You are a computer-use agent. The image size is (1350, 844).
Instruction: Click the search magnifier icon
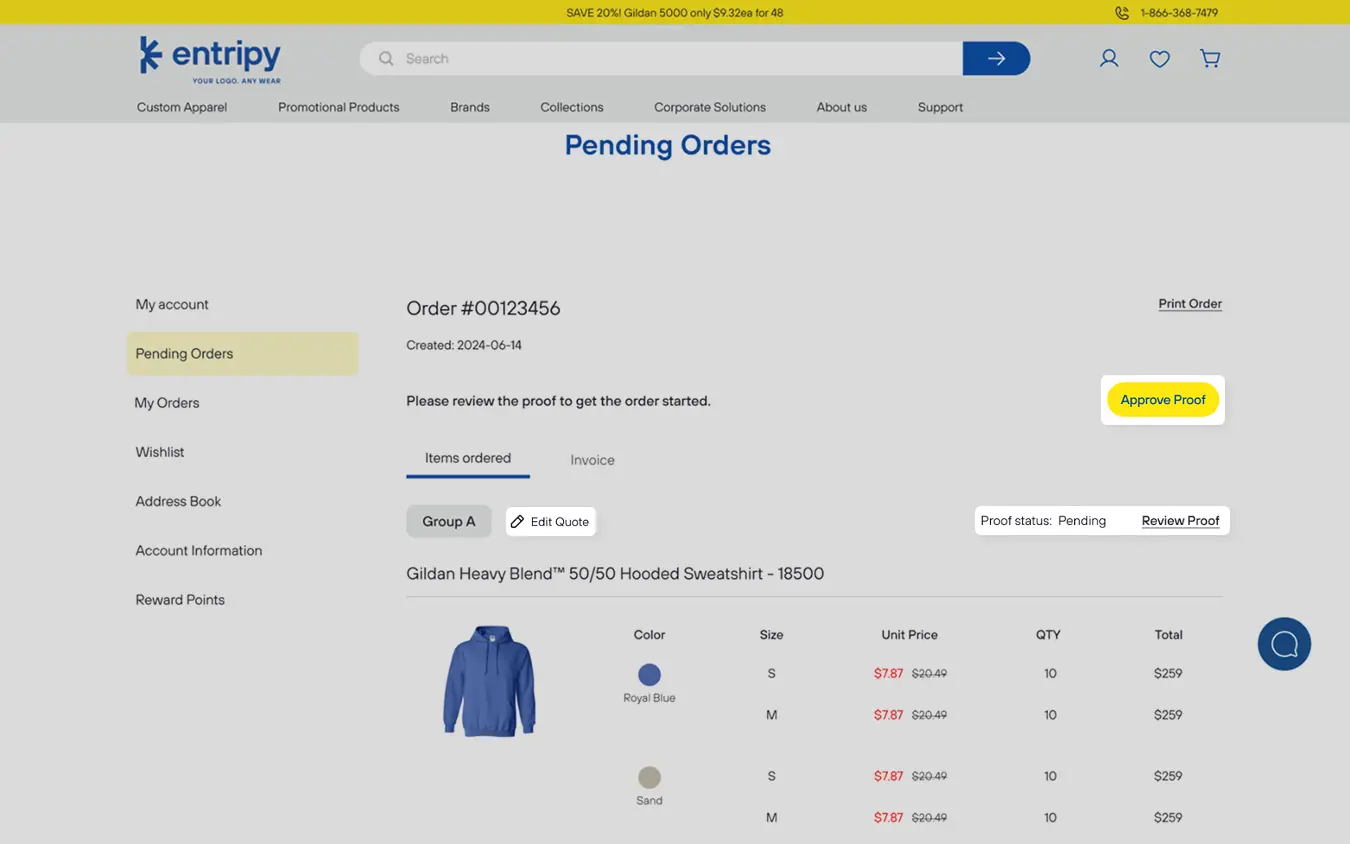tap(386, 59)
